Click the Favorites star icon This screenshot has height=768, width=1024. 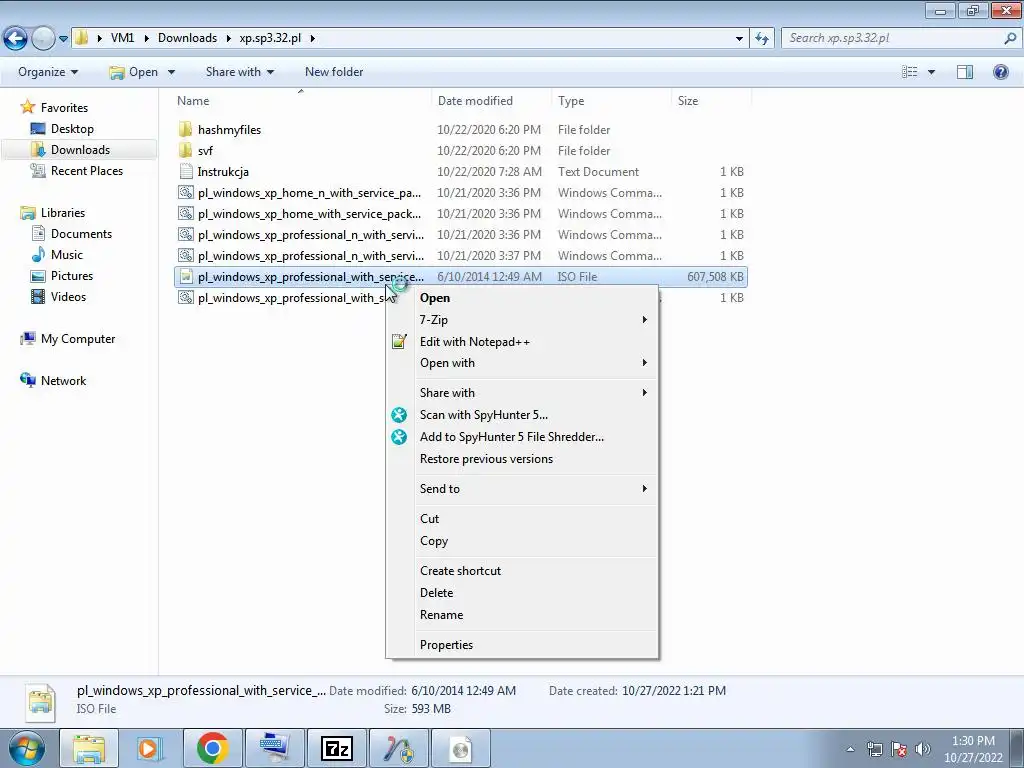27,106
